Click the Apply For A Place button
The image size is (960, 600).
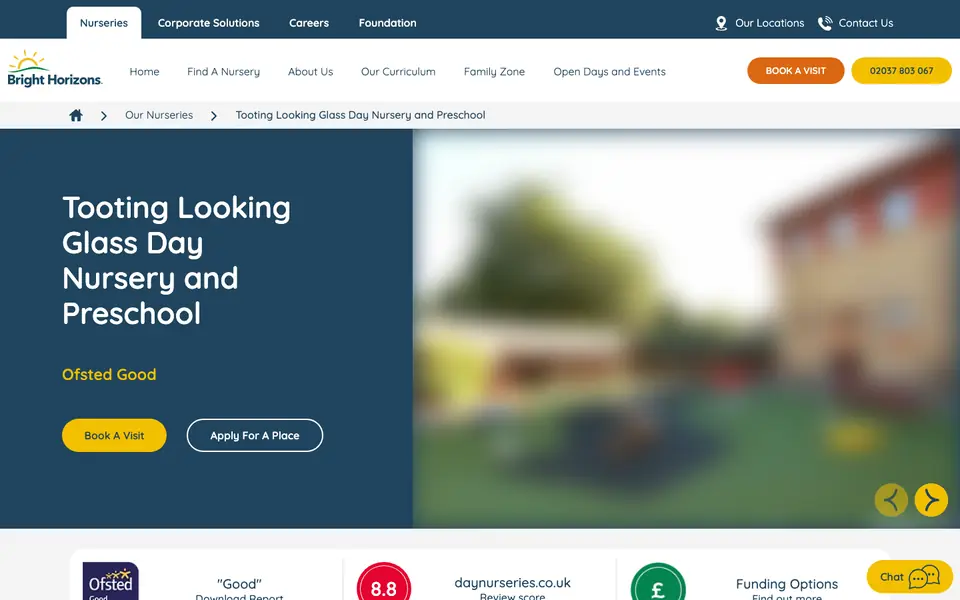[x=255, y=435]
